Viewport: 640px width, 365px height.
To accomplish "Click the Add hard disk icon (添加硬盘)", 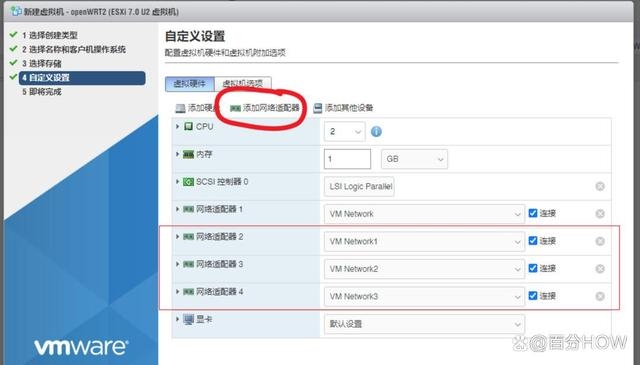I will click(180, 108).
